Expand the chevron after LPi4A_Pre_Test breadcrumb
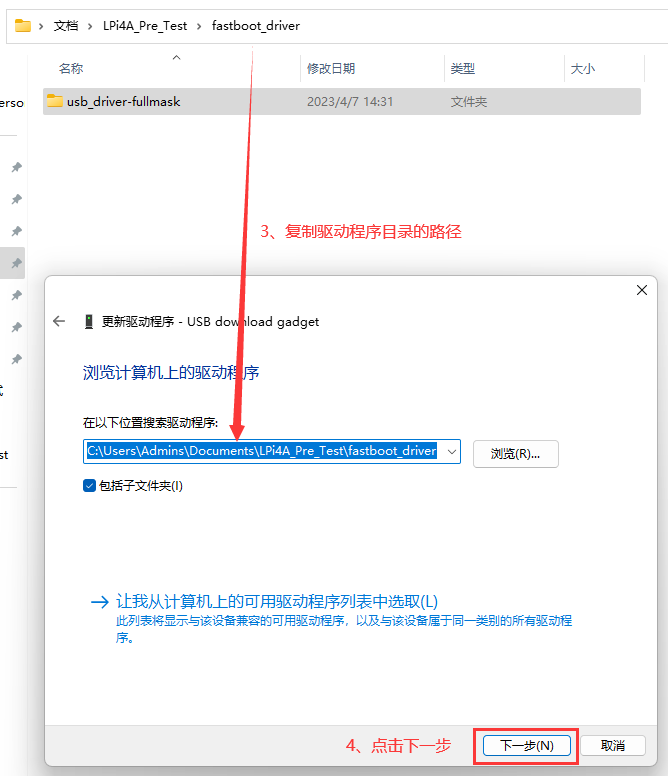This screenshot has width=668, height=776. coord(199,26)
